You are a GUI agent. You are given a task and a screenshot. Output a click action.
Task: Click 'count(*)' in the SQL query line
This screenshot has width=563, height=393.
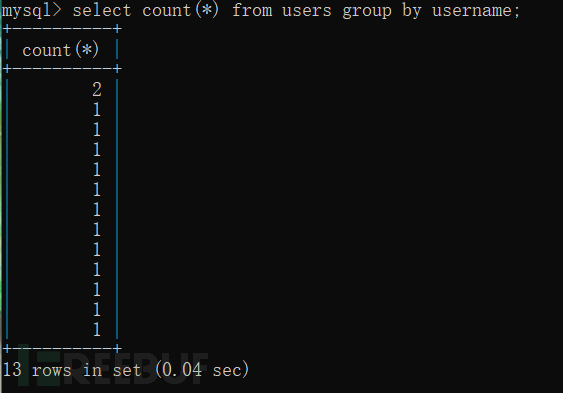180,10
